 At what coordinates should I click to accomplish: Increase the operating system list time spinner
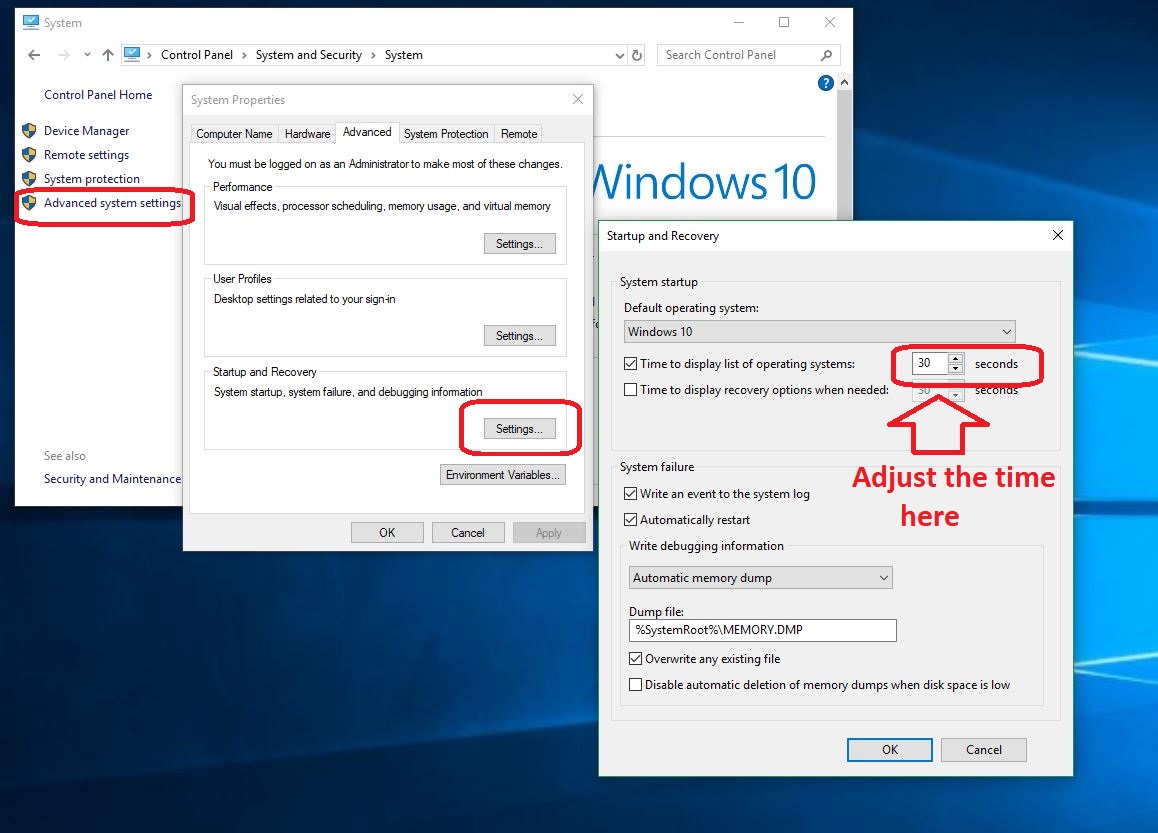pos(956,359)
